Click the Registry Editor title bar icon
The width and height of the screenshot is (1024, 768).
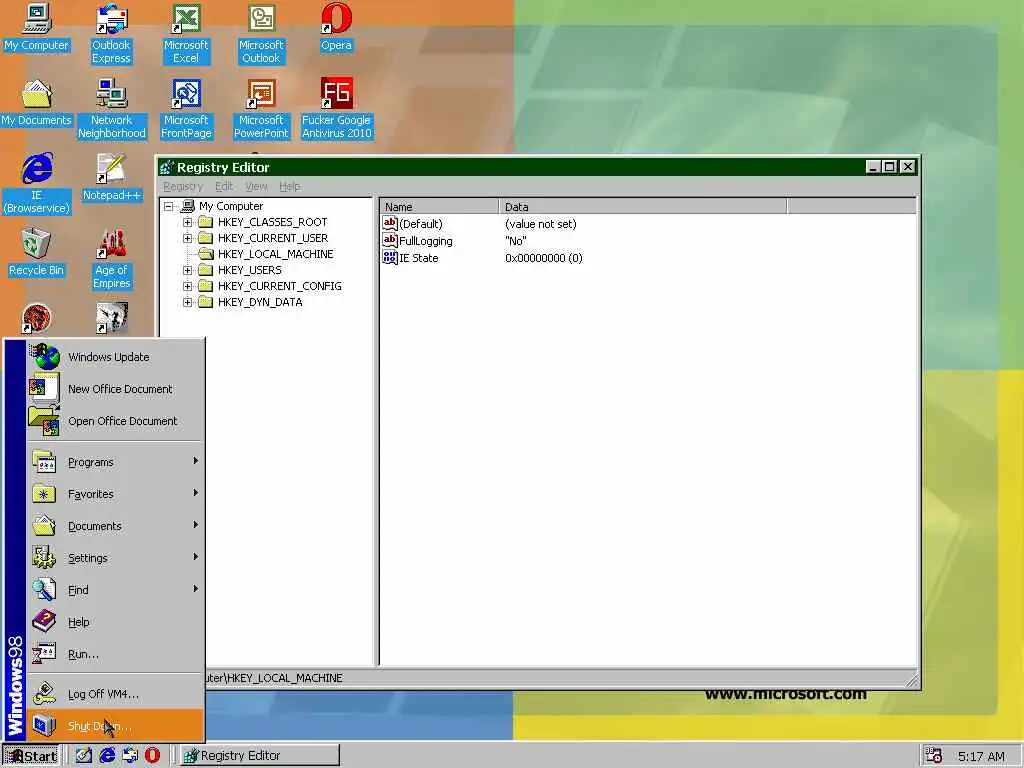coord(167,167)
